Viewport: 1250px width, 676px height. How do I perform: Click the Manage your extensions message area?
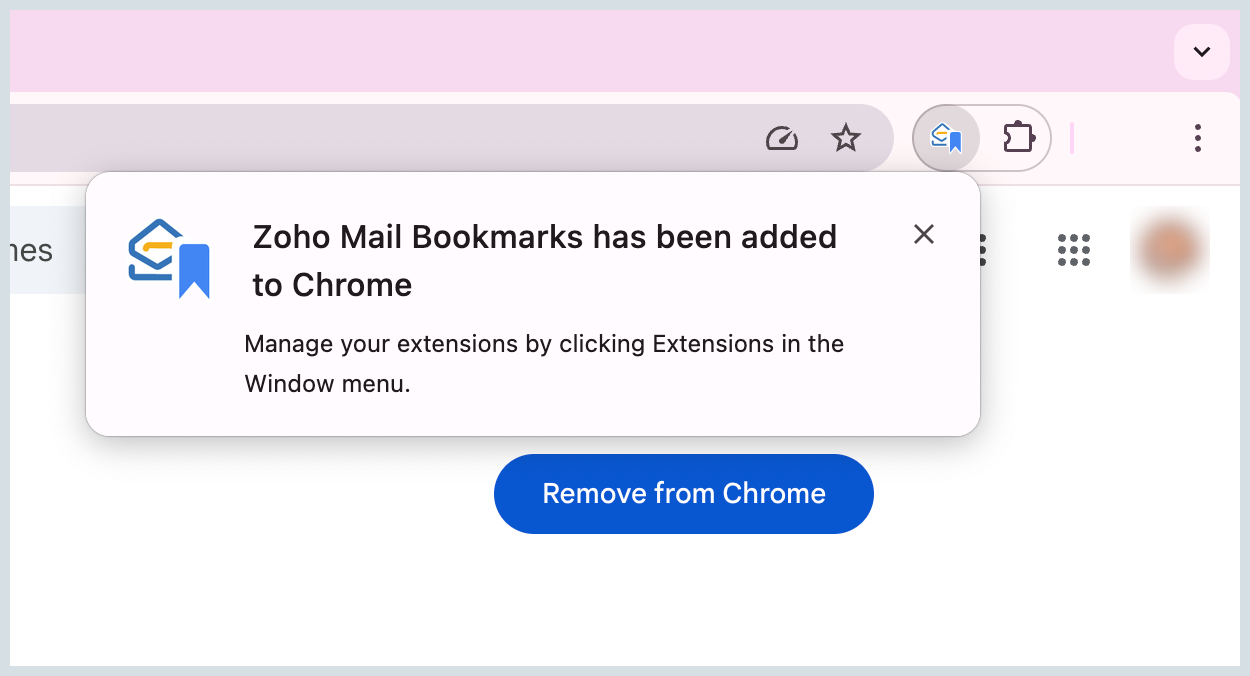(544, 363)
